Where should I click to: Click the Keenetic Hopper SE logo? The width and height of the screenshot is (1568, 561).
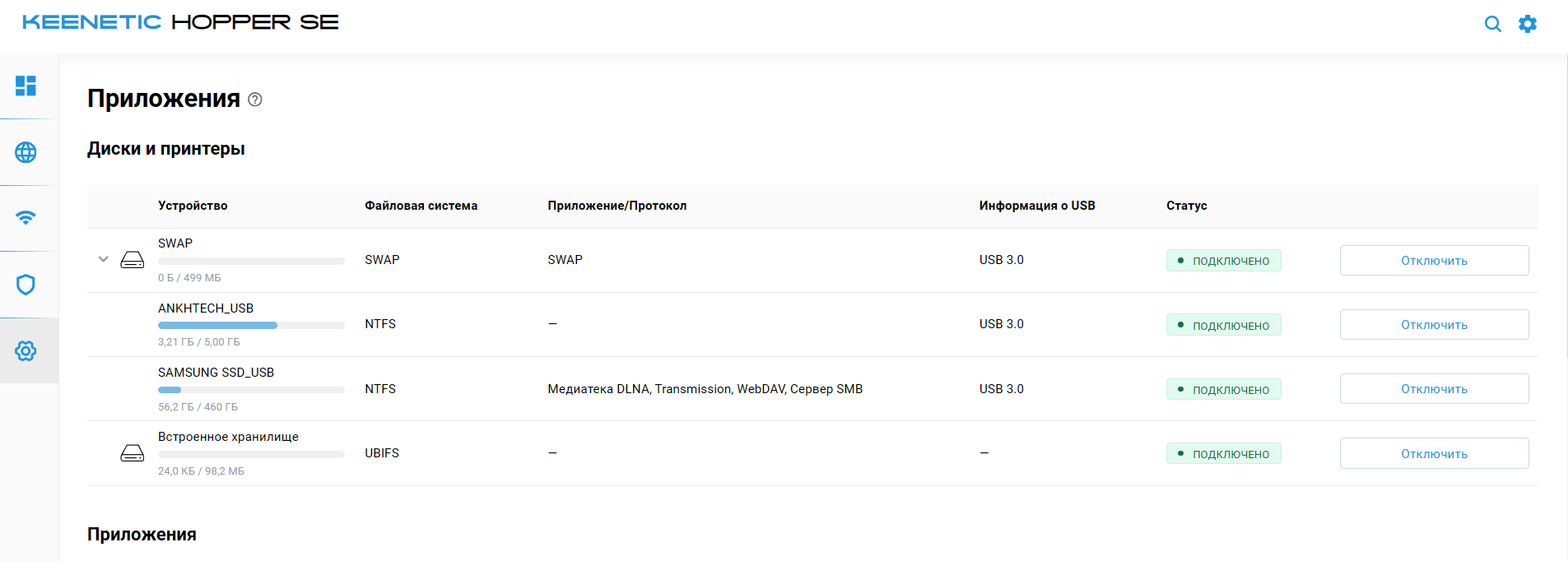[180, 22]
